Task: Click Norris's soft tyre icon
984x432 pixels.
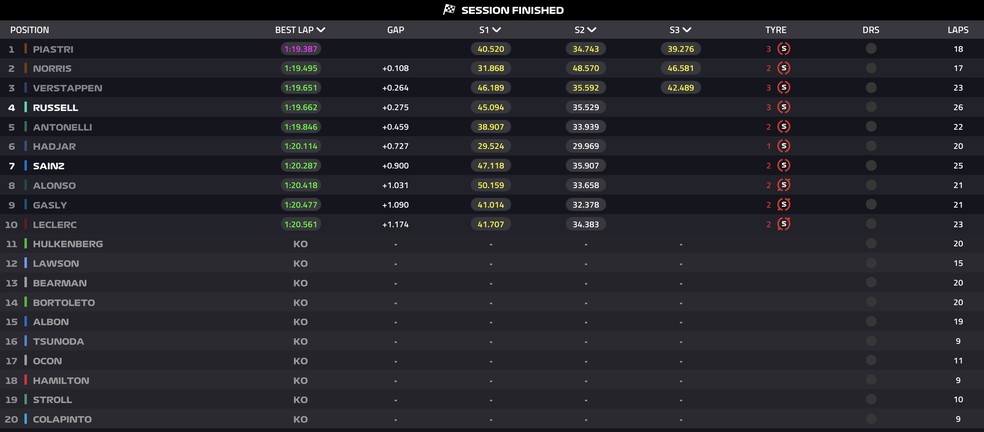Action: point(784,68)
